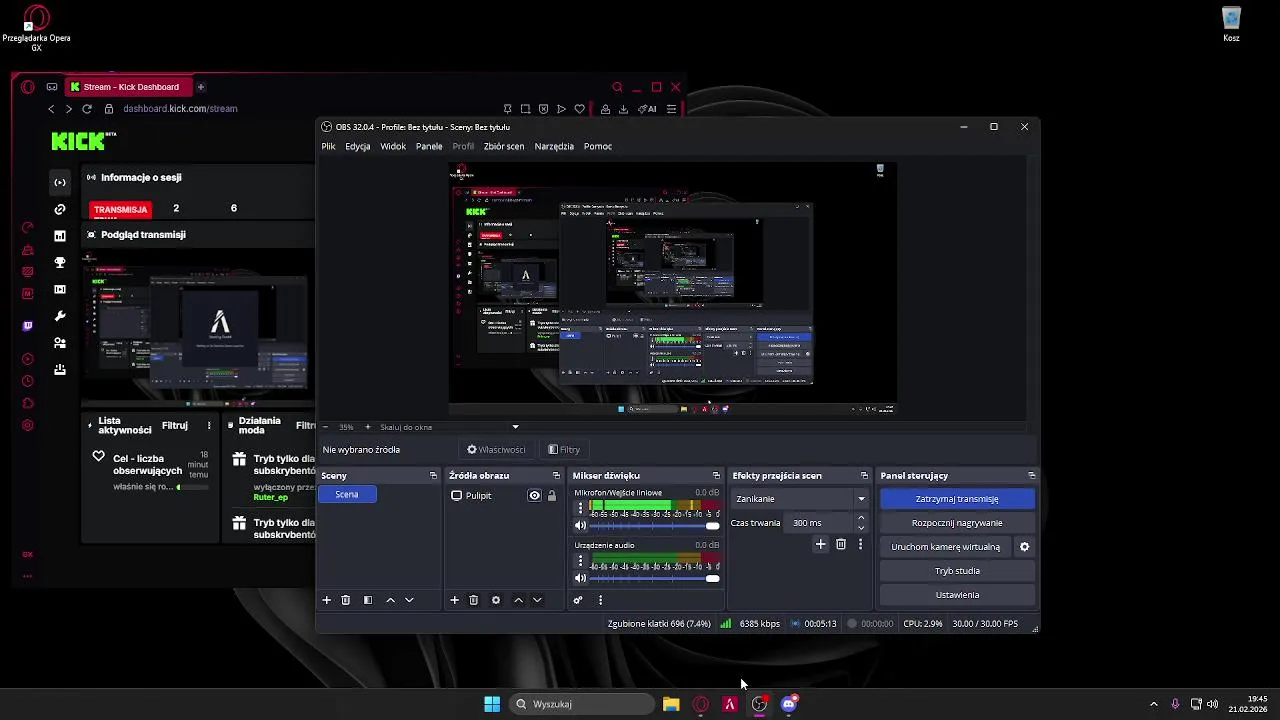Toggle the lock on the Pulpit source
The width and height of the screenshot is (1280, 720).
click(551, 496)
